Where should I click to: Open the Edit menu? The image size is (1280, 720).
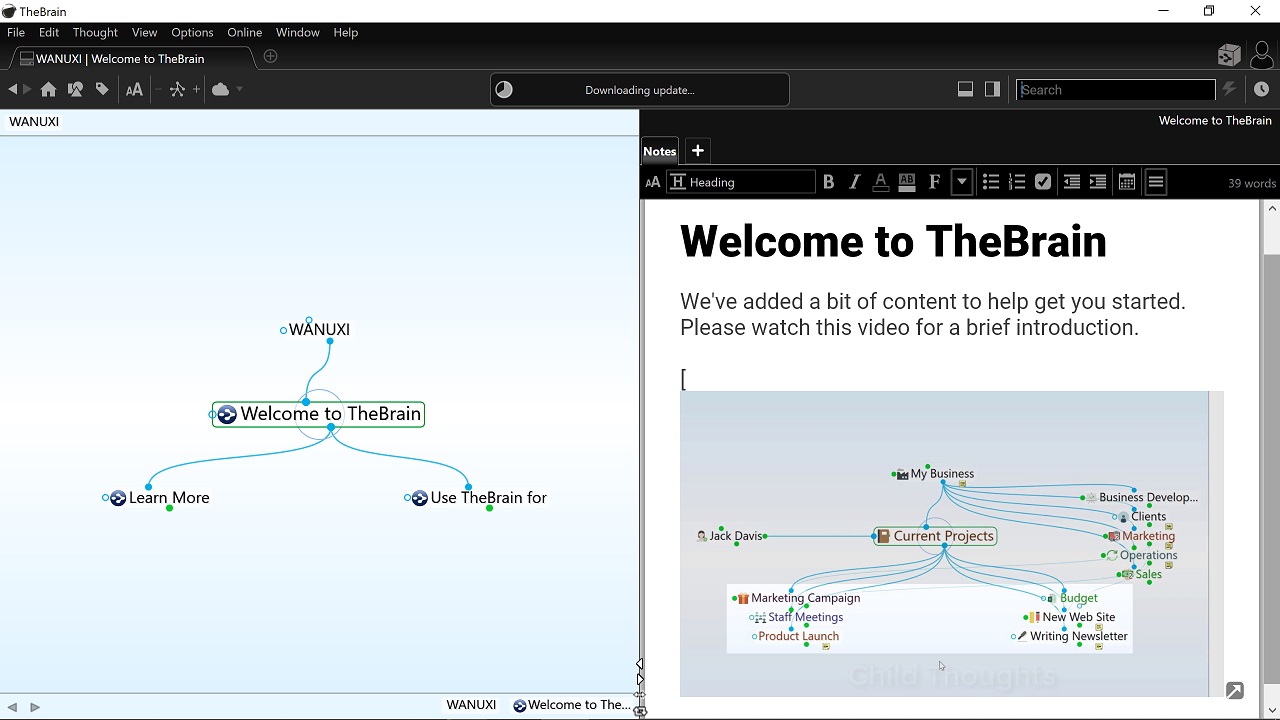click(49, 32)
